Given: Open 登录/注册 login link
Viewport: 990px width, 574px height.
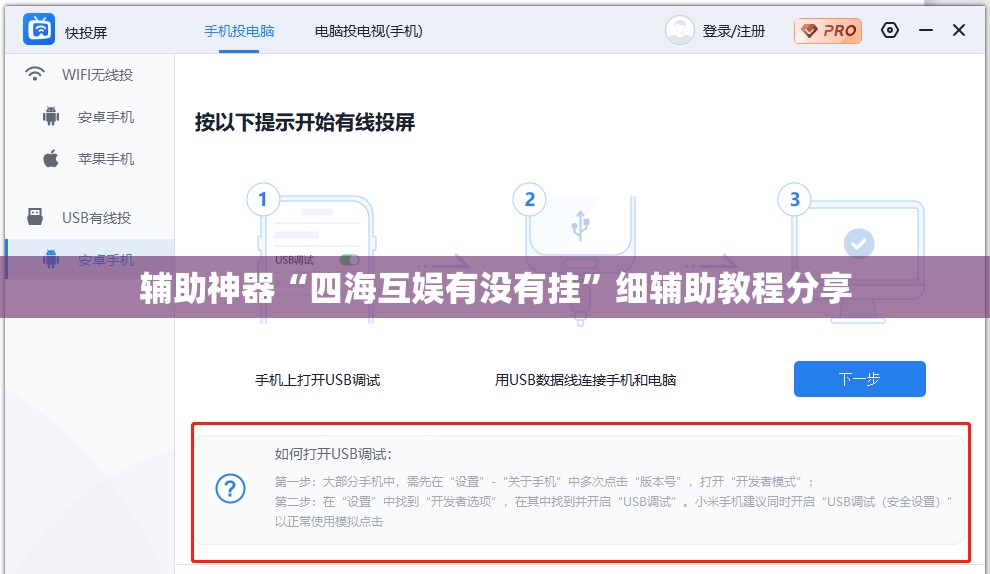Looking at the screenshot, I should coord(734,31).
